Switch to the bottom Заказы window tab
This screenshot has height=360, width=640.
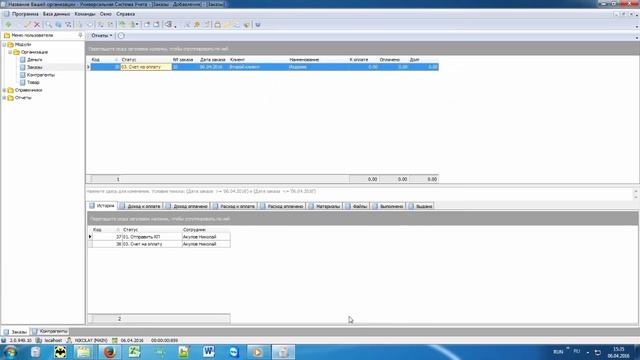click(15, 332)
